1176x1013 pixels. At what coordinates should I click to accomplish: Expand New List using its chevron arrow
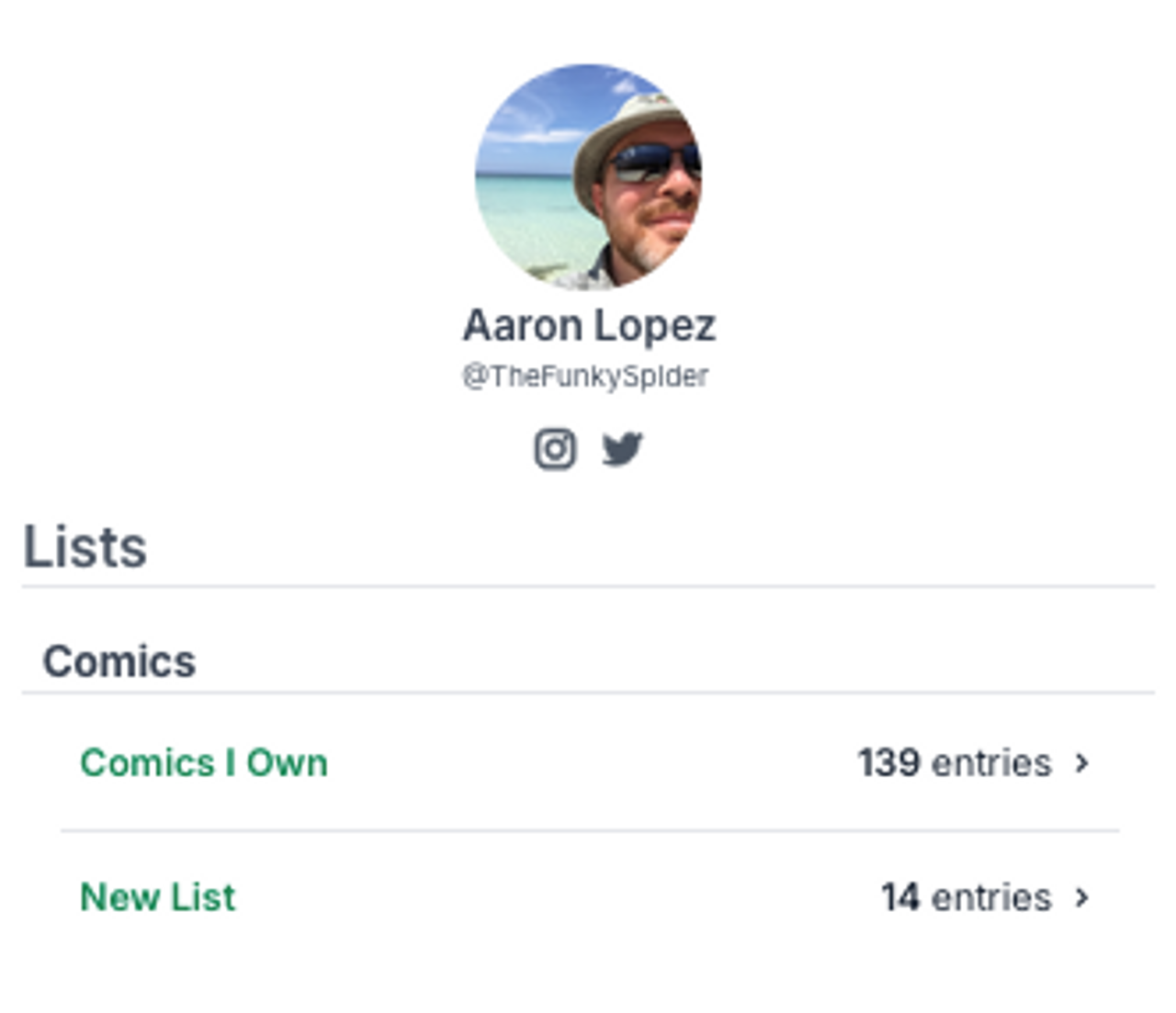pos(1082,897)
